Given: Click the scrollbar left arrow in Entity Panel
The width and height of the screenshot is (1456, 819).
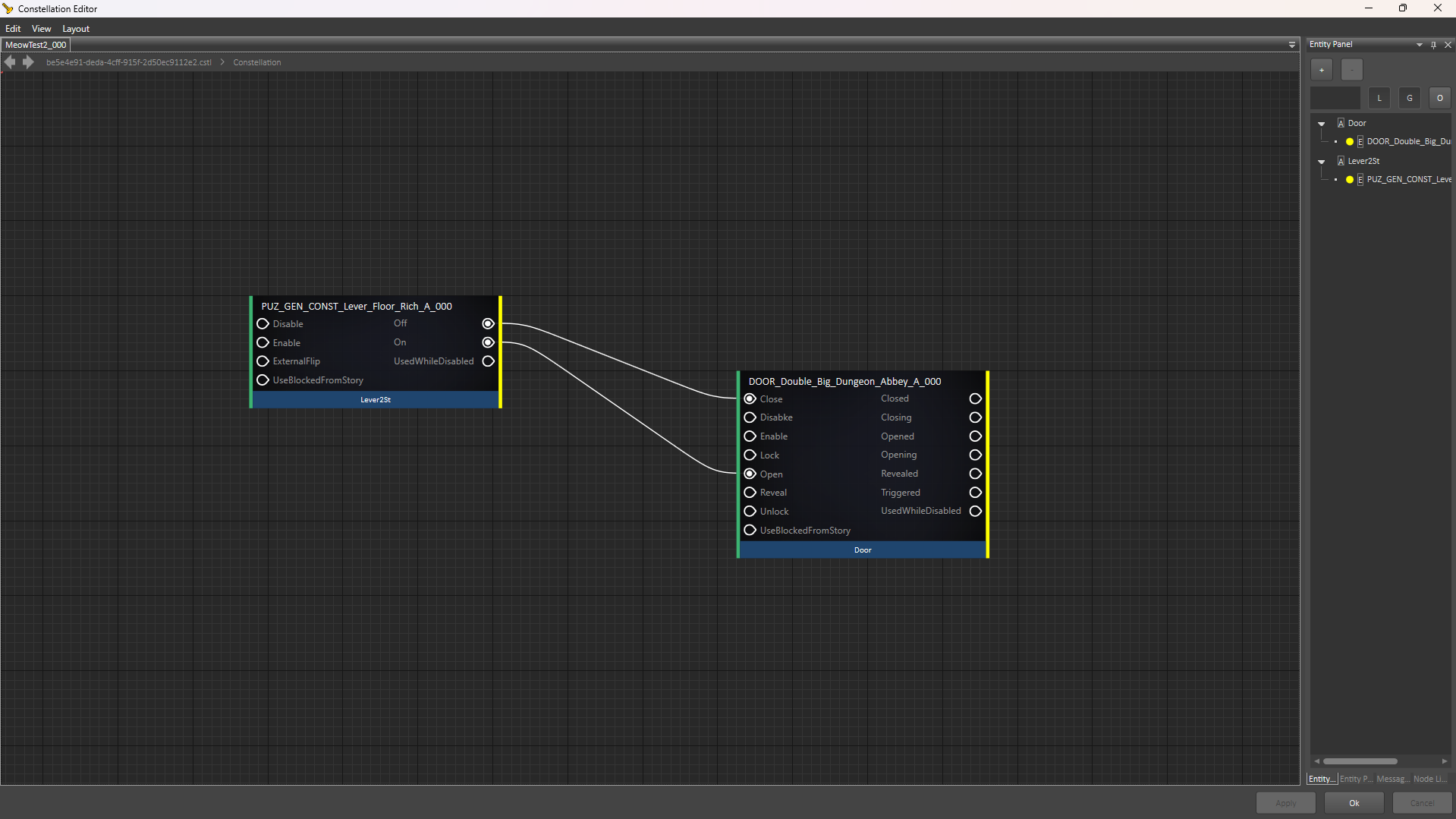Looking at the screenshot, I should 1317,761.
